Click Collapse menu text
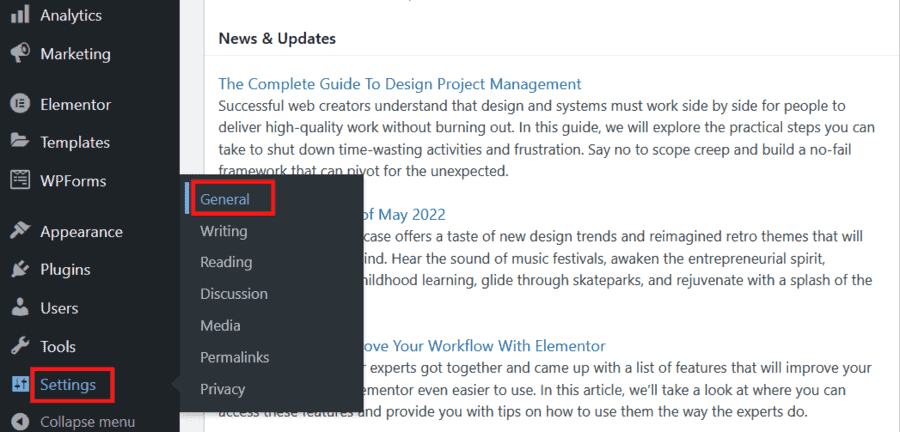 click(87, 422)
